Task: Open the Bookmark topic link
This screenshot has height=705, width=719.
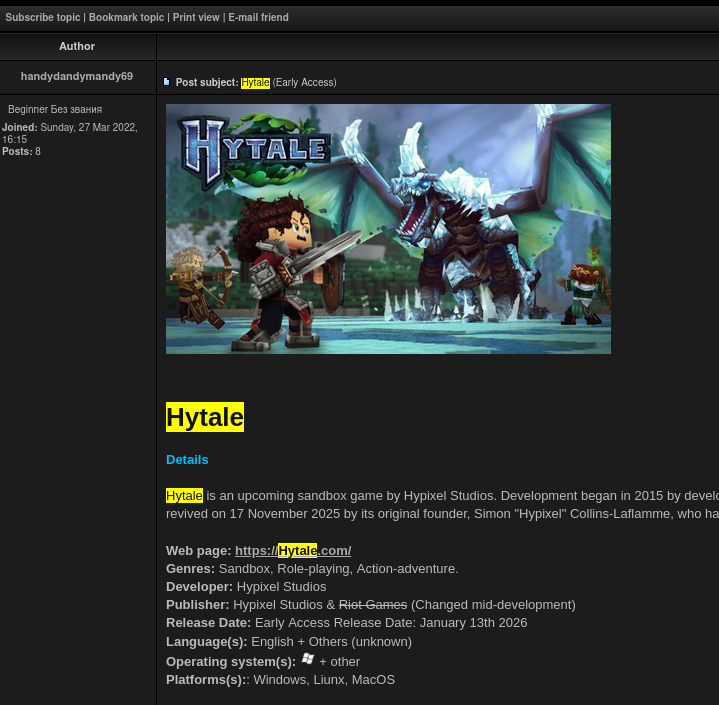Action: pyautogui.click(x=127, y=17)
